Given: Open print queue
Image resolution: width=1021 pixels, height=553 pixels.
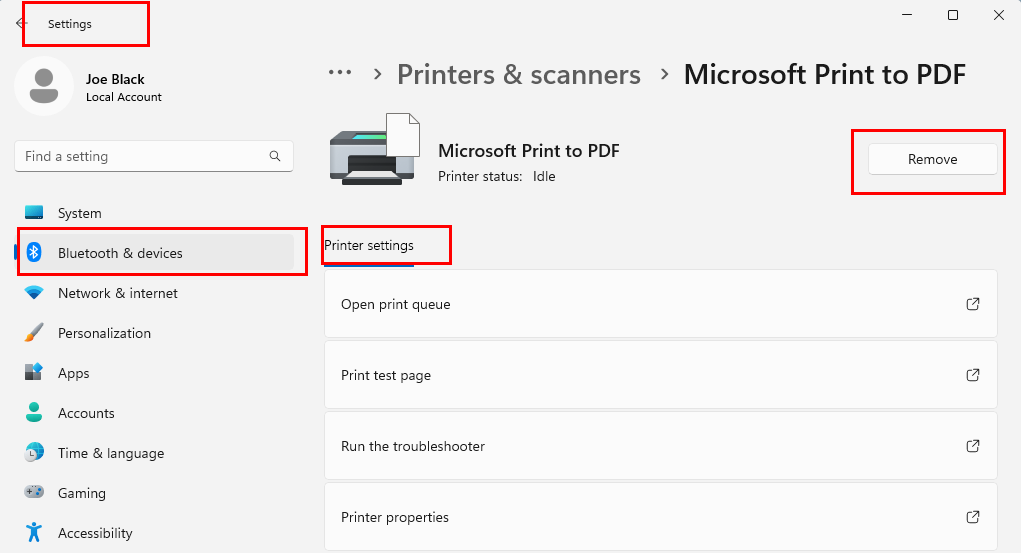Looking at the screenshot, I should tap(661, 304).
